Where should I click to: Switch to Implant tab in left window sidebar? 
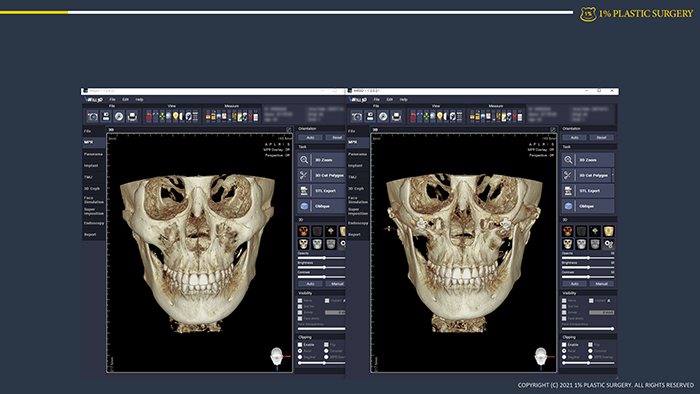tap(93, 166)
